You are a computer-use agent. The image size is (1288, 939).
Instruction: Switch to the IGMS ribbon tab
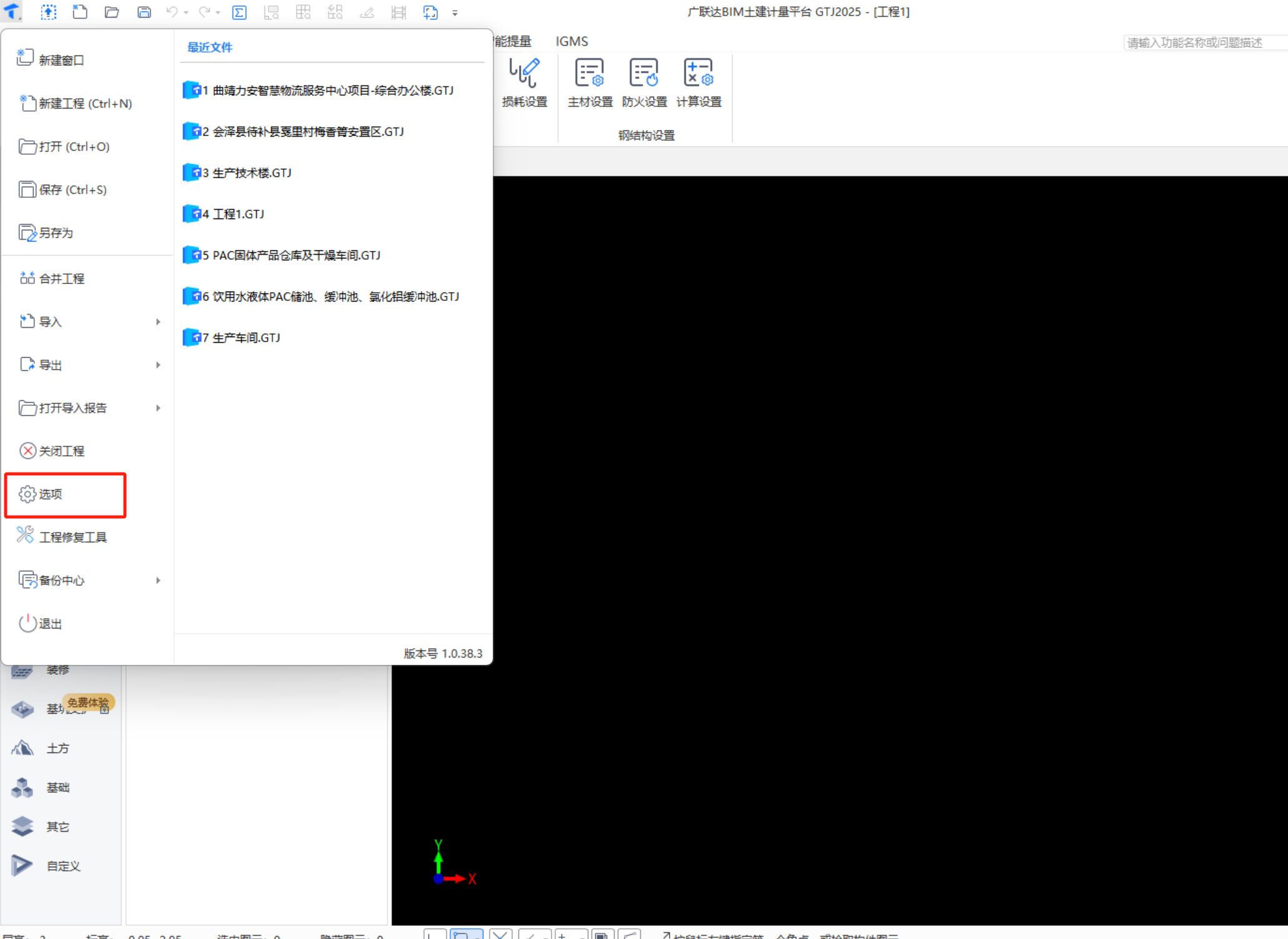click(x=572, y=41)
